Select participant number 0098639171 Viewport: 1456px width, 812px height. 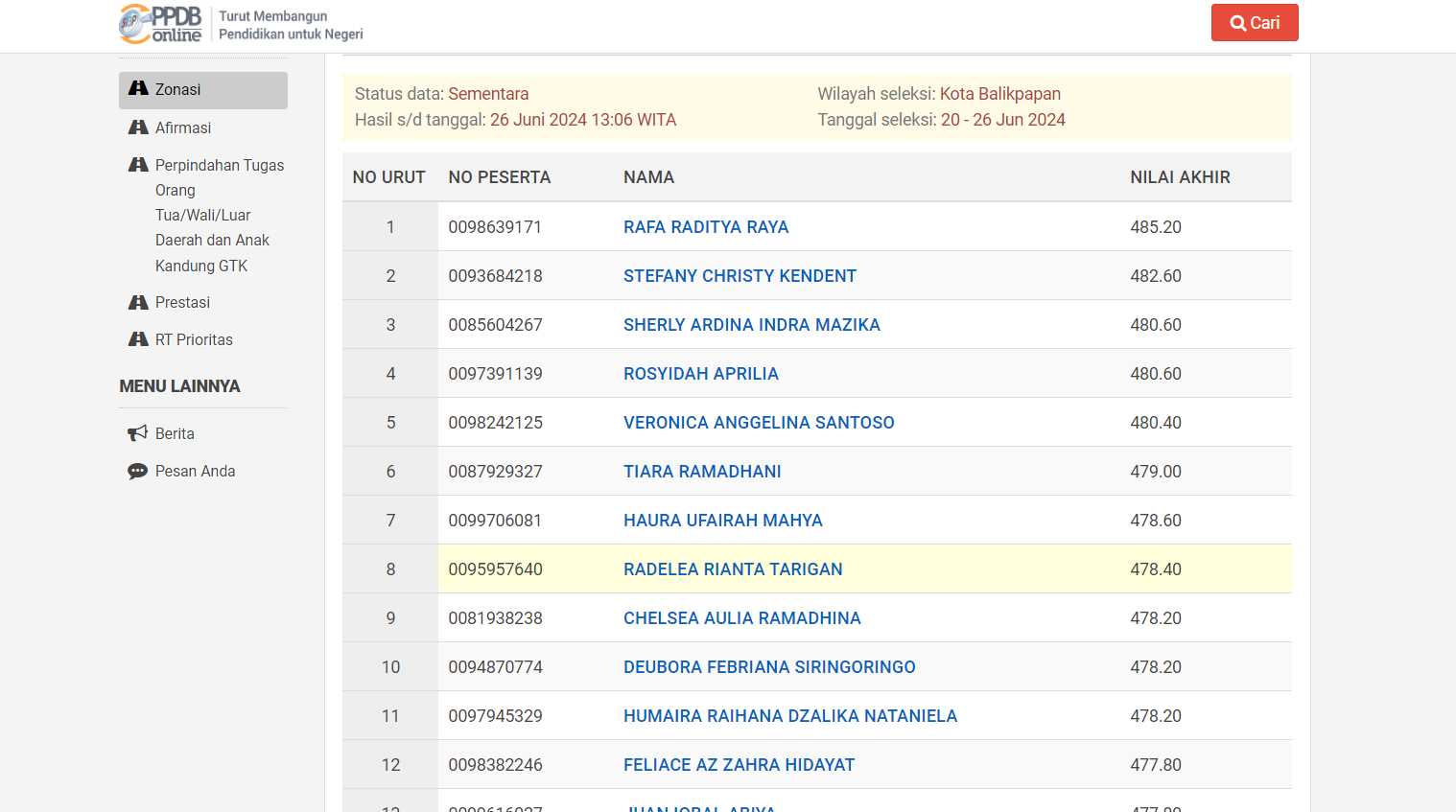[495, 227]
